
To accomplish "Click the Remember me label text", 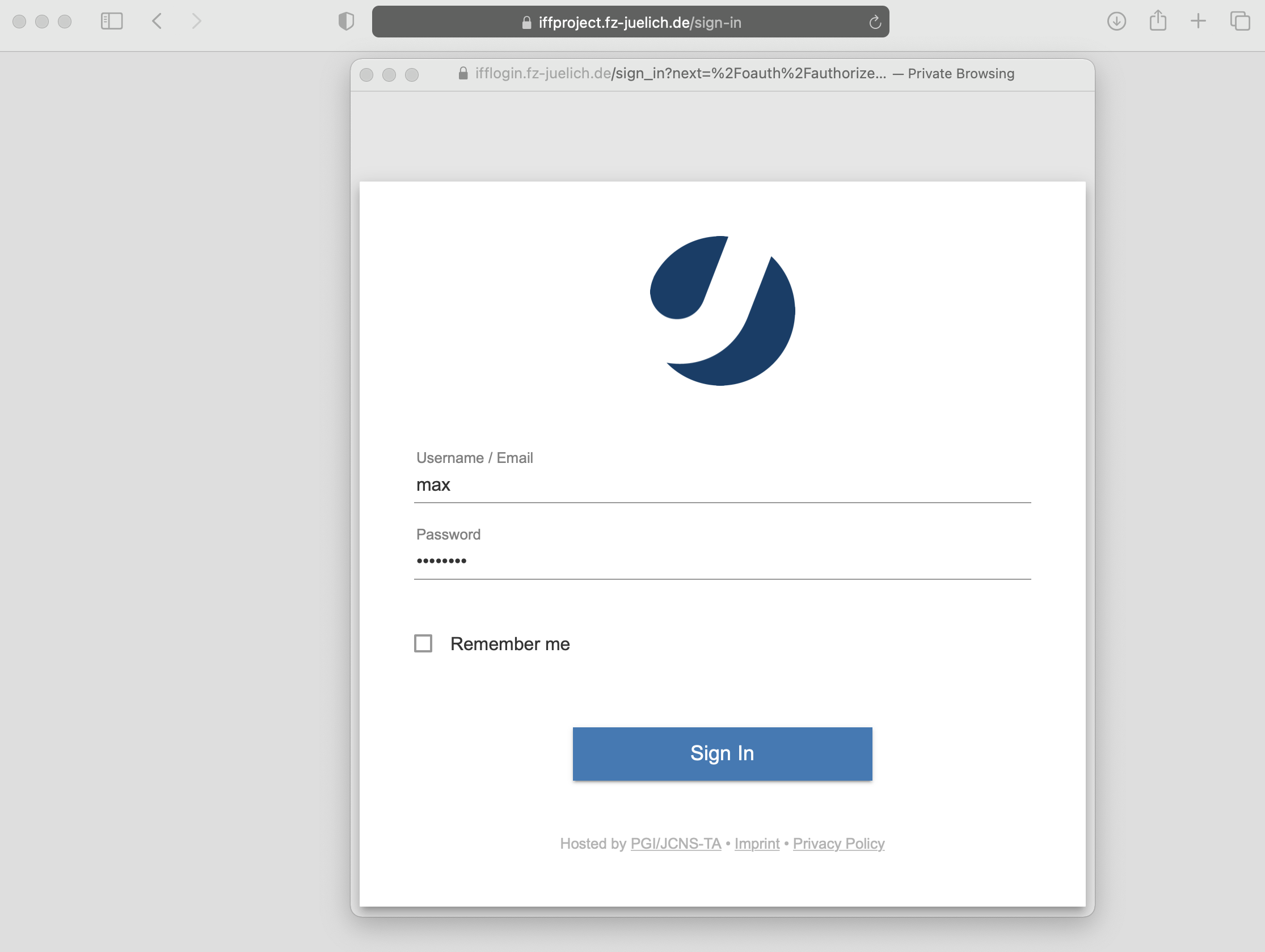I will [509, 643].
